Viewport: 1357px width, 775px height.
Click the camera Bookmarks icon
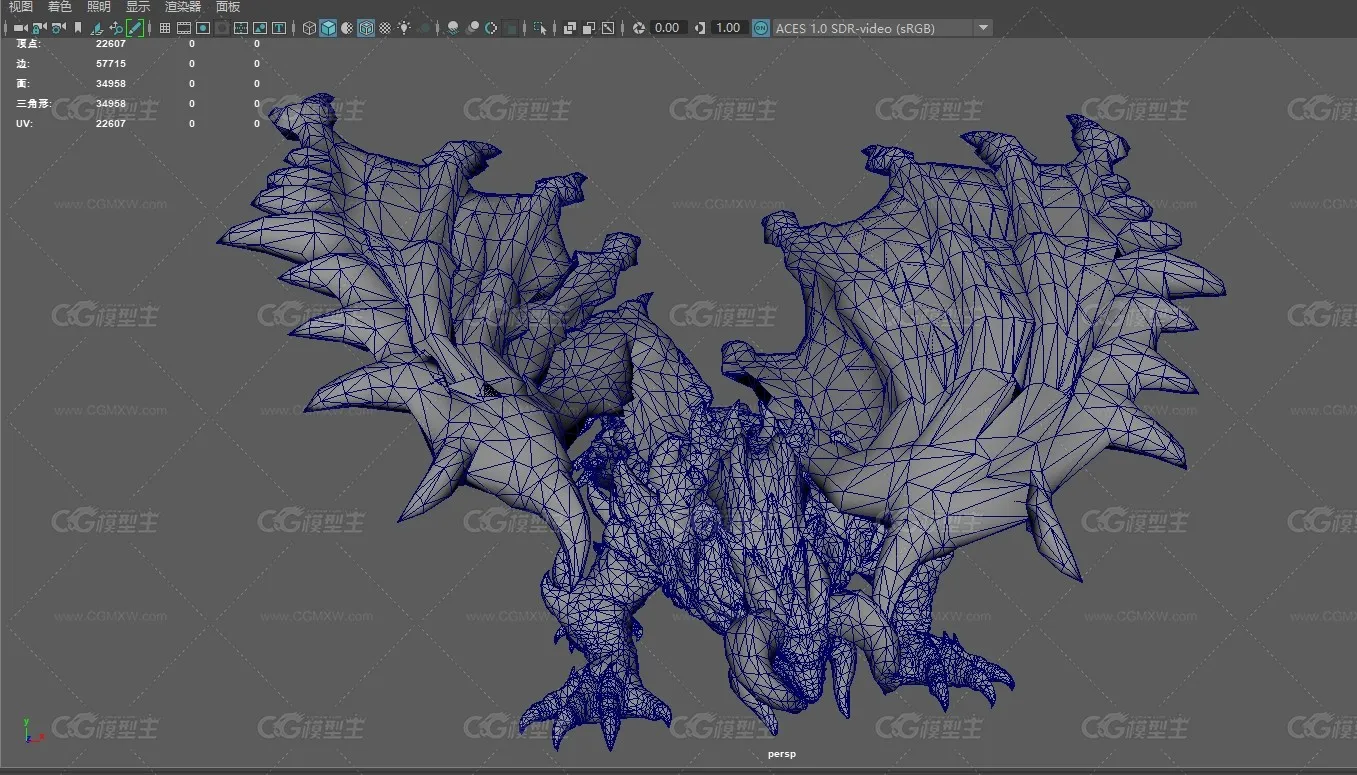pos(77,28)
